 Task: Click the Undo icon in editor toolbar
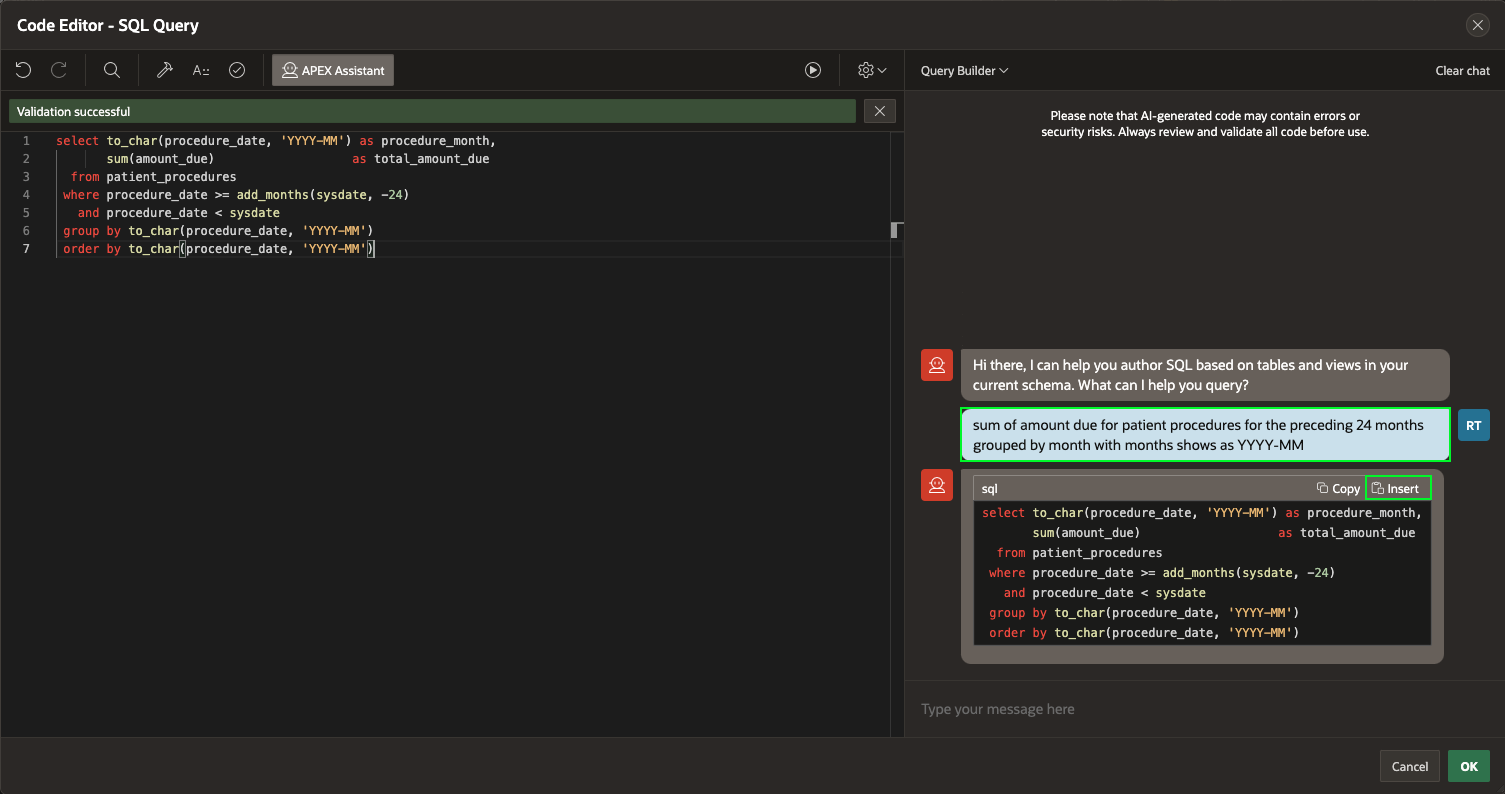23,70
